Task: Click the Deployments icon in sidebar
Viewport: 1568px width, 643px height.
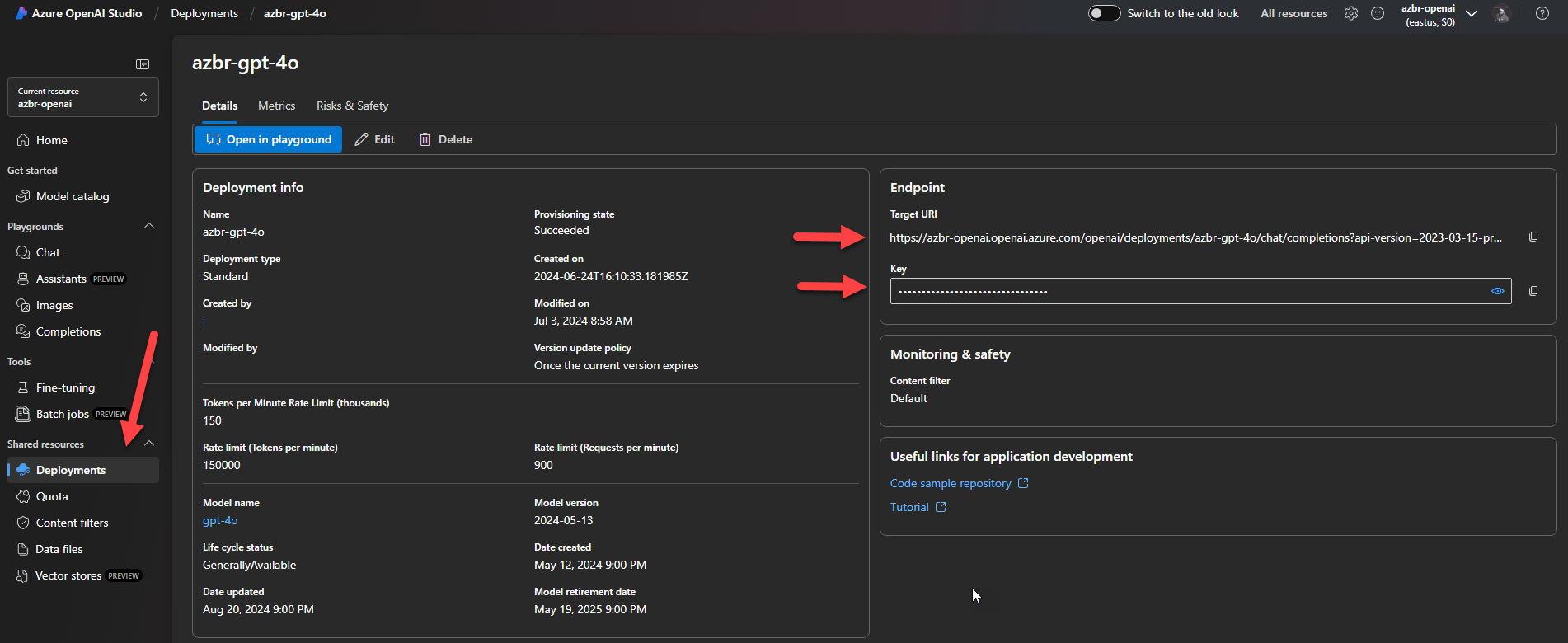Action: (23, 470)
